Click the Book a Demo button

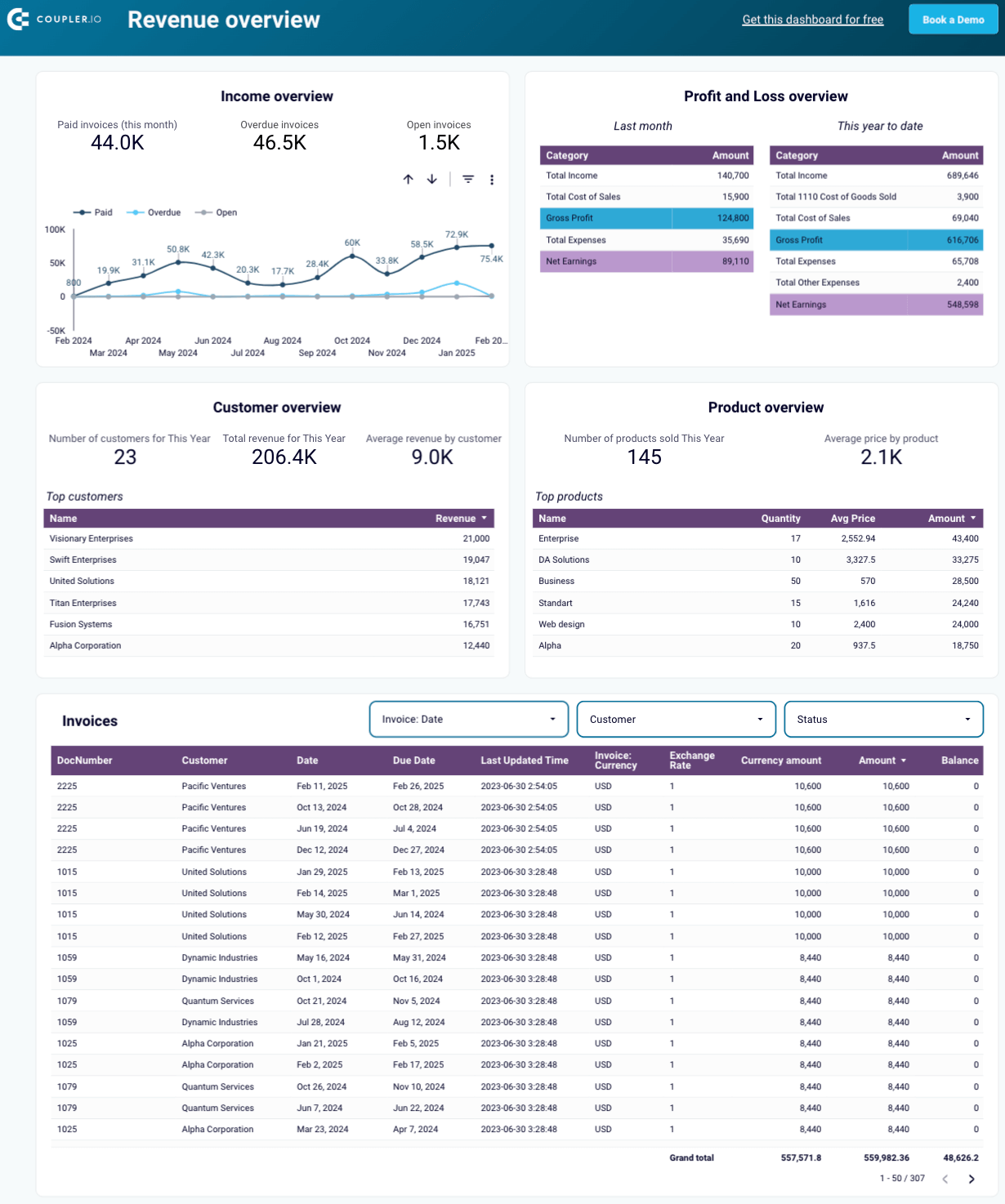tap(954, 20)
